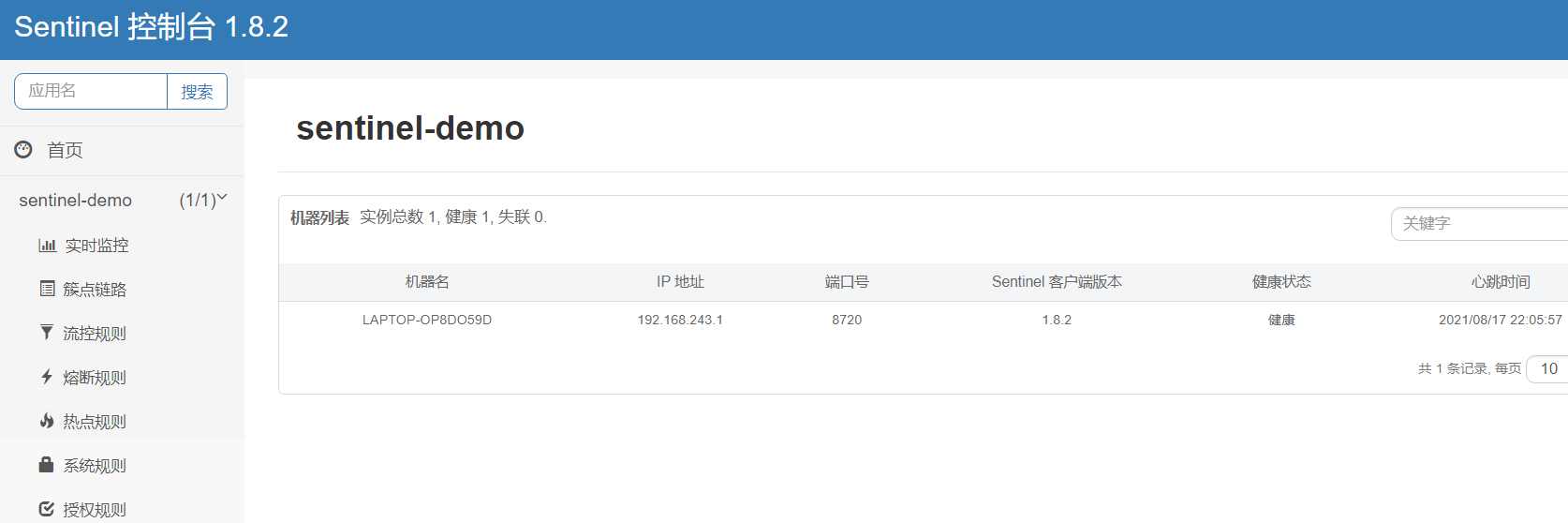
Task: Click the flame icon for 热点规则
Action: click(47, 420)
